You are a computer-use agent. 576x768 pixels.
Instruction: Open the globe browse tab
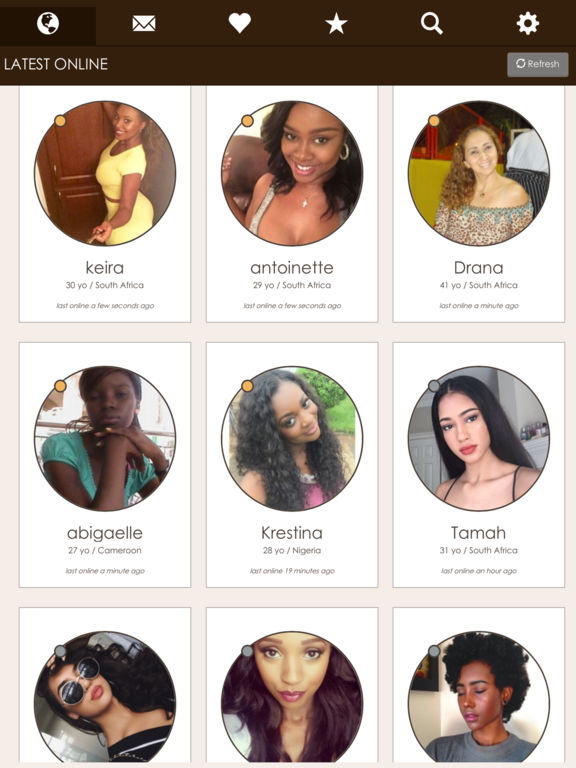48,23
